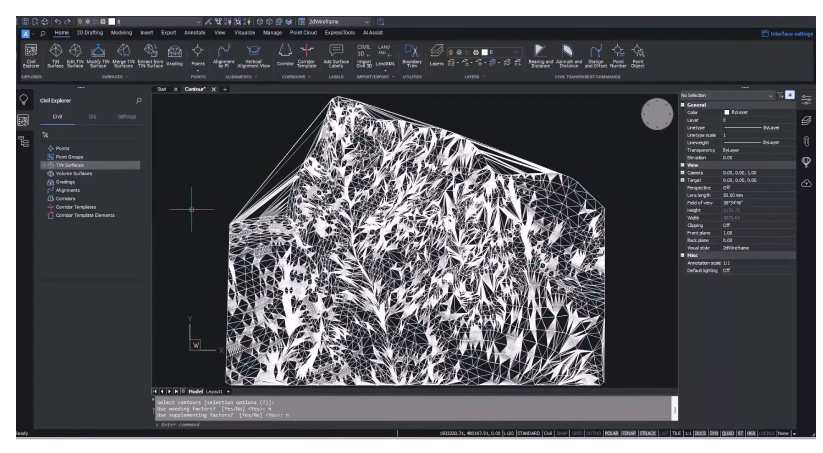Switch to the Settings tab in Civil Explorer
This screenshot has width=823, height=453.
click(x=127, y=116)
